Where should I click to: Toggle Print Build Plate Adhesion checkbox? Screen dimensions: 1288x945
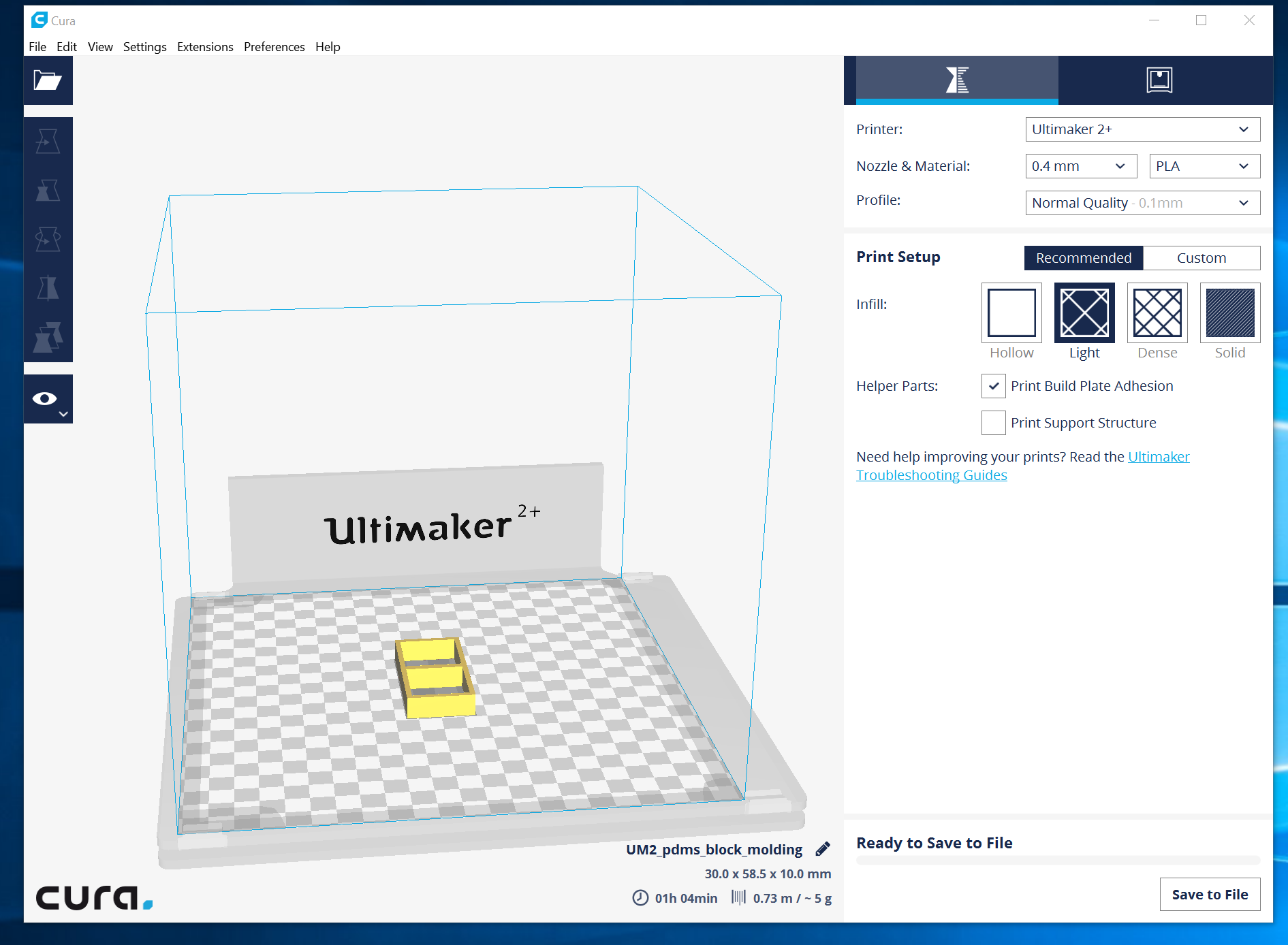click(994, 386)
